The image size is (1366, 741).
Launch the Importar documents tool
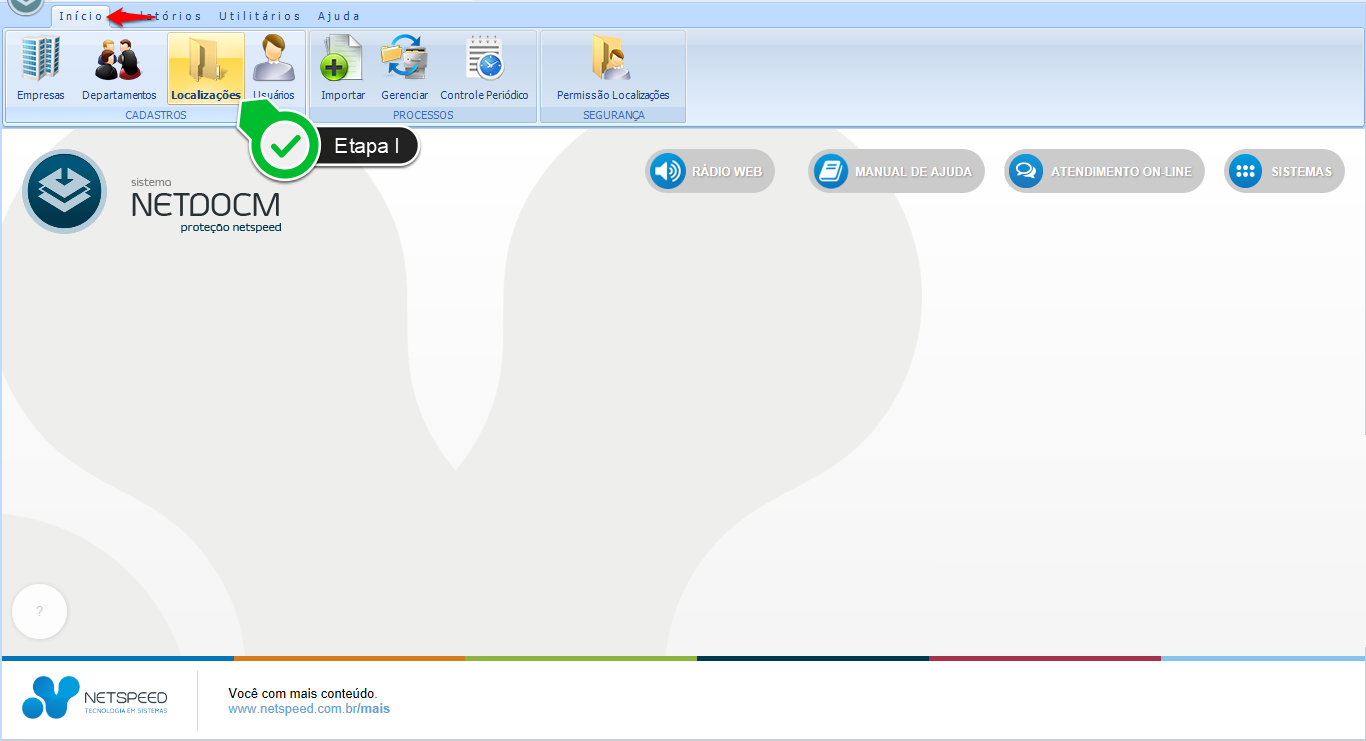point(343,68)
